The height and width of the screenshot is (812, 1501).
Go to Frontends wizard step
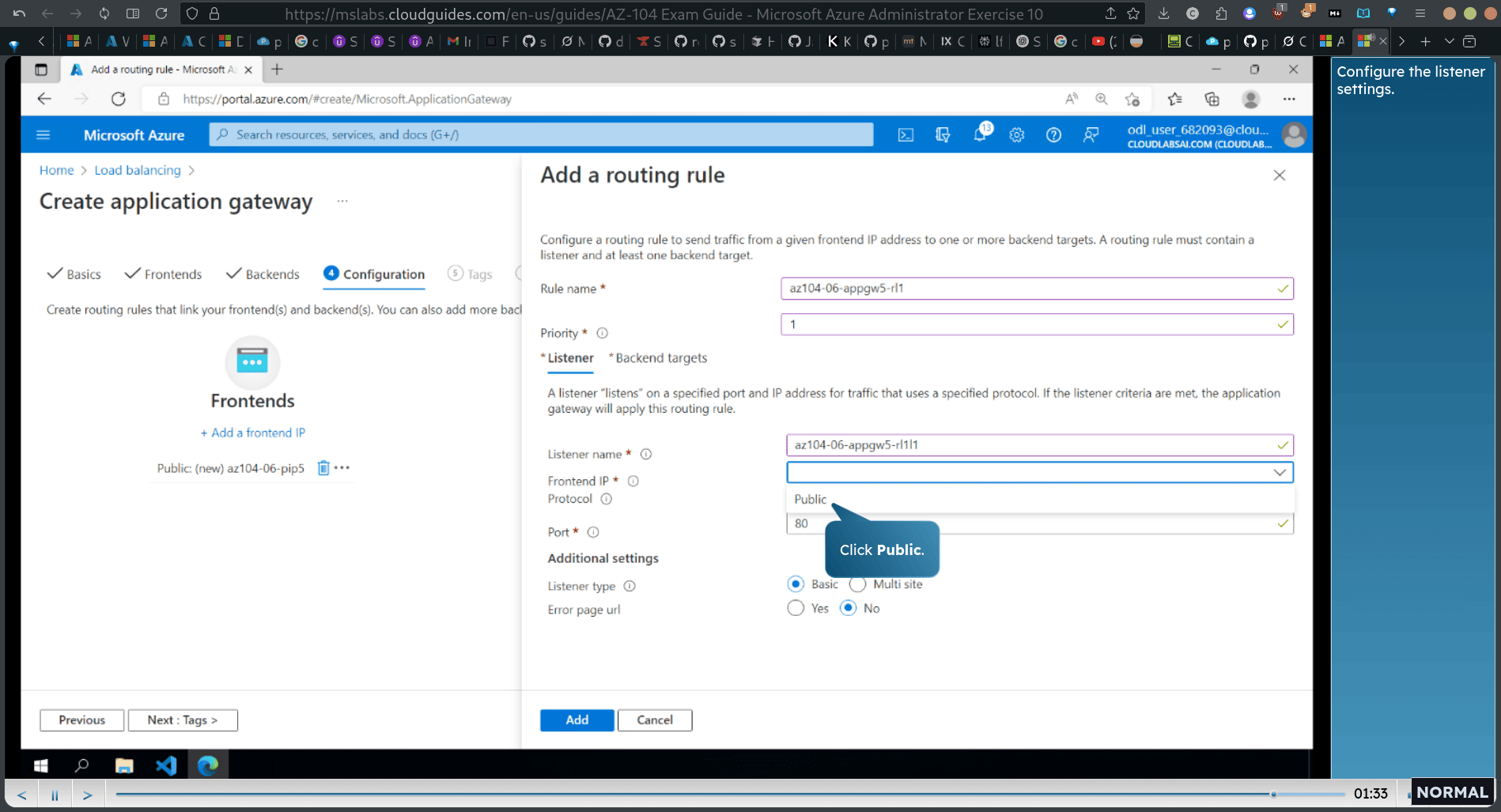coord(164,274)
